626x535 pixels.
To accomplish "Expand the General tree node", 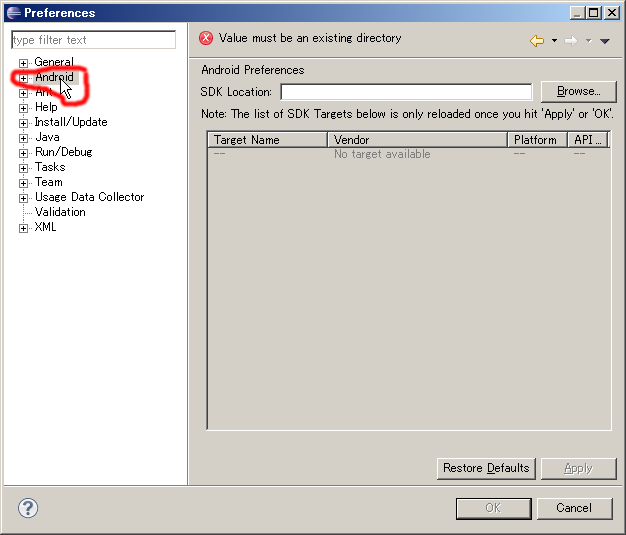I will [x=23, y=63].
